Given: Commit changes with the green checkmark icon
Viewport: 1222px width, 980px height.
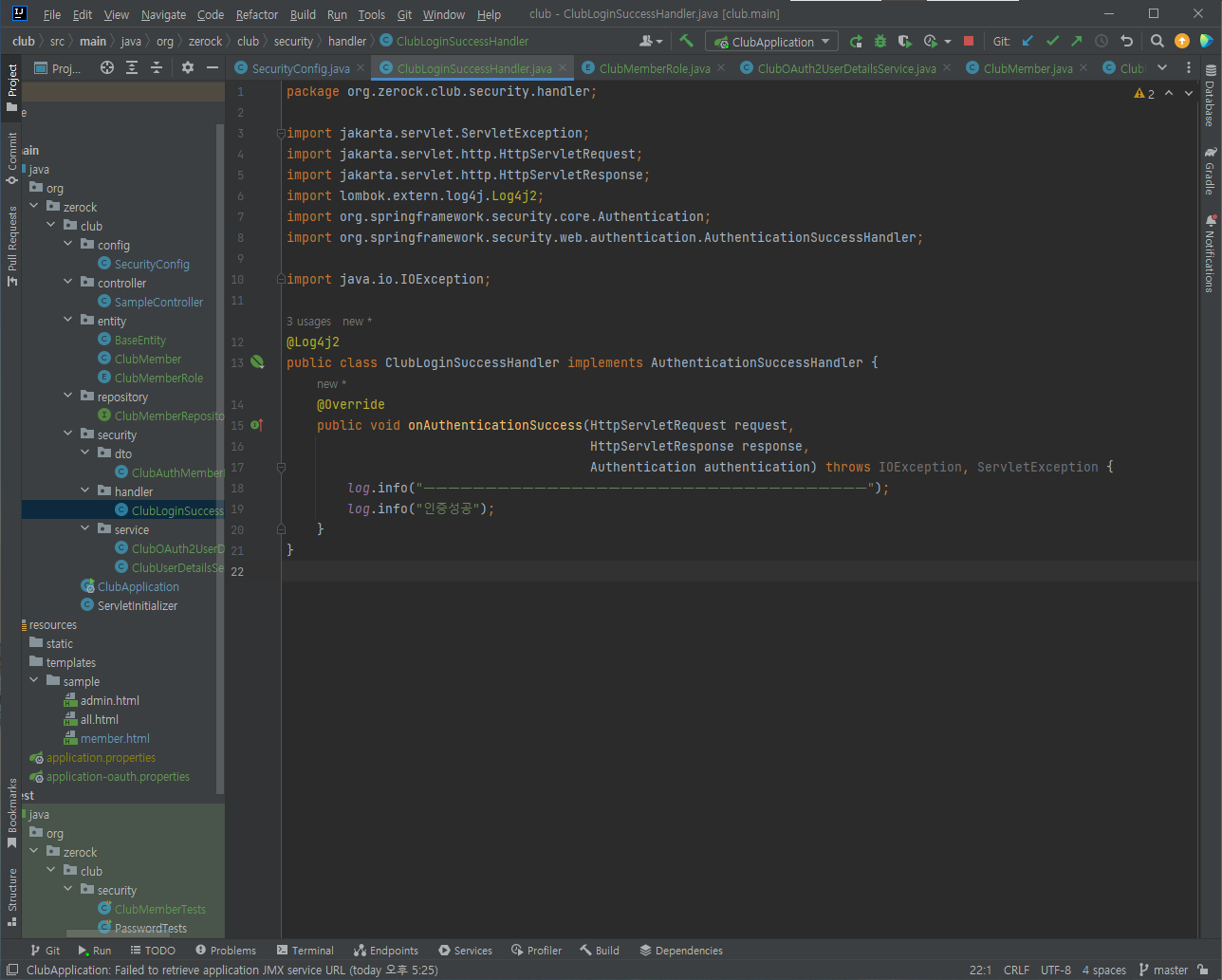Looking at the screenshot, I should (x=1052, y=41).
